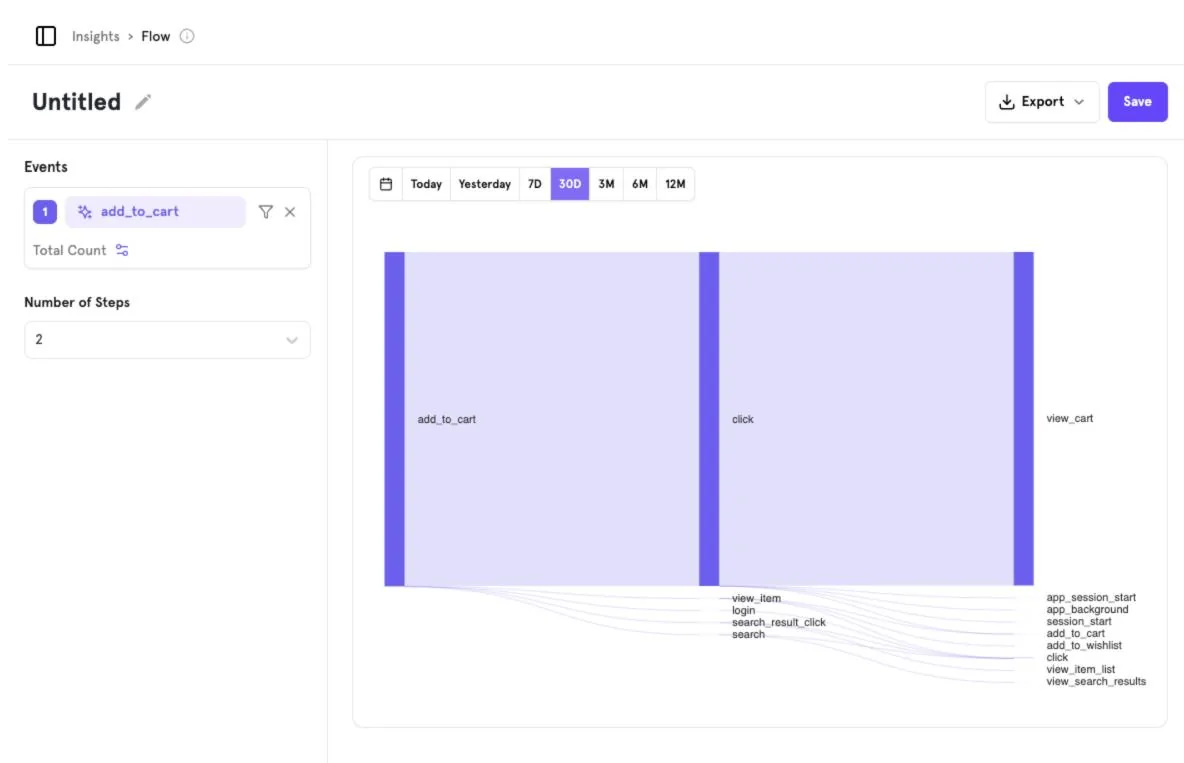This screenshot has width=1184, height=763.
Task: Open the Flow info icon
Action: (x=187, y=36)
